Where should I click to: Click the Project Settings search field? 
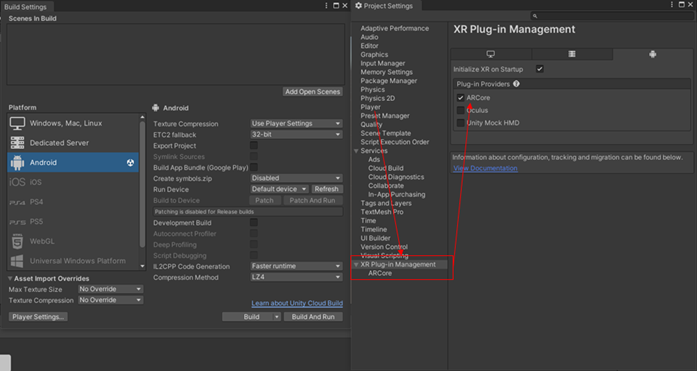[x=612, y=16]
